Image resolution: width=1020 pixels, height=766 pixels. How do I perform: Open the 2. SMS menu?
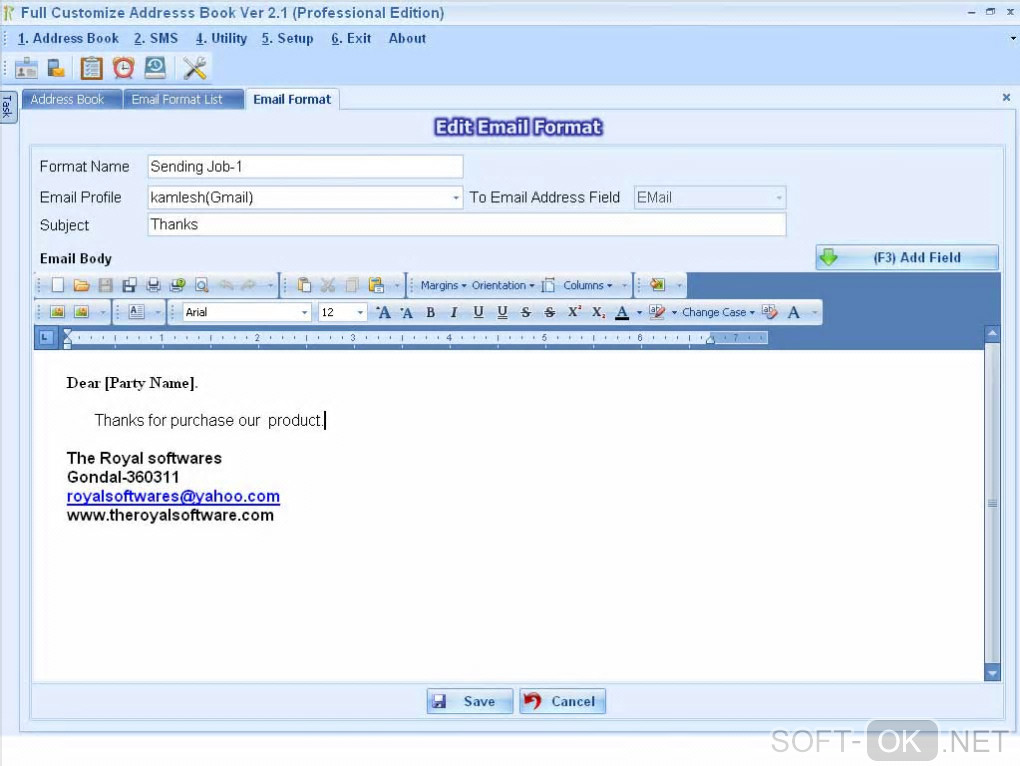[156, 38]
